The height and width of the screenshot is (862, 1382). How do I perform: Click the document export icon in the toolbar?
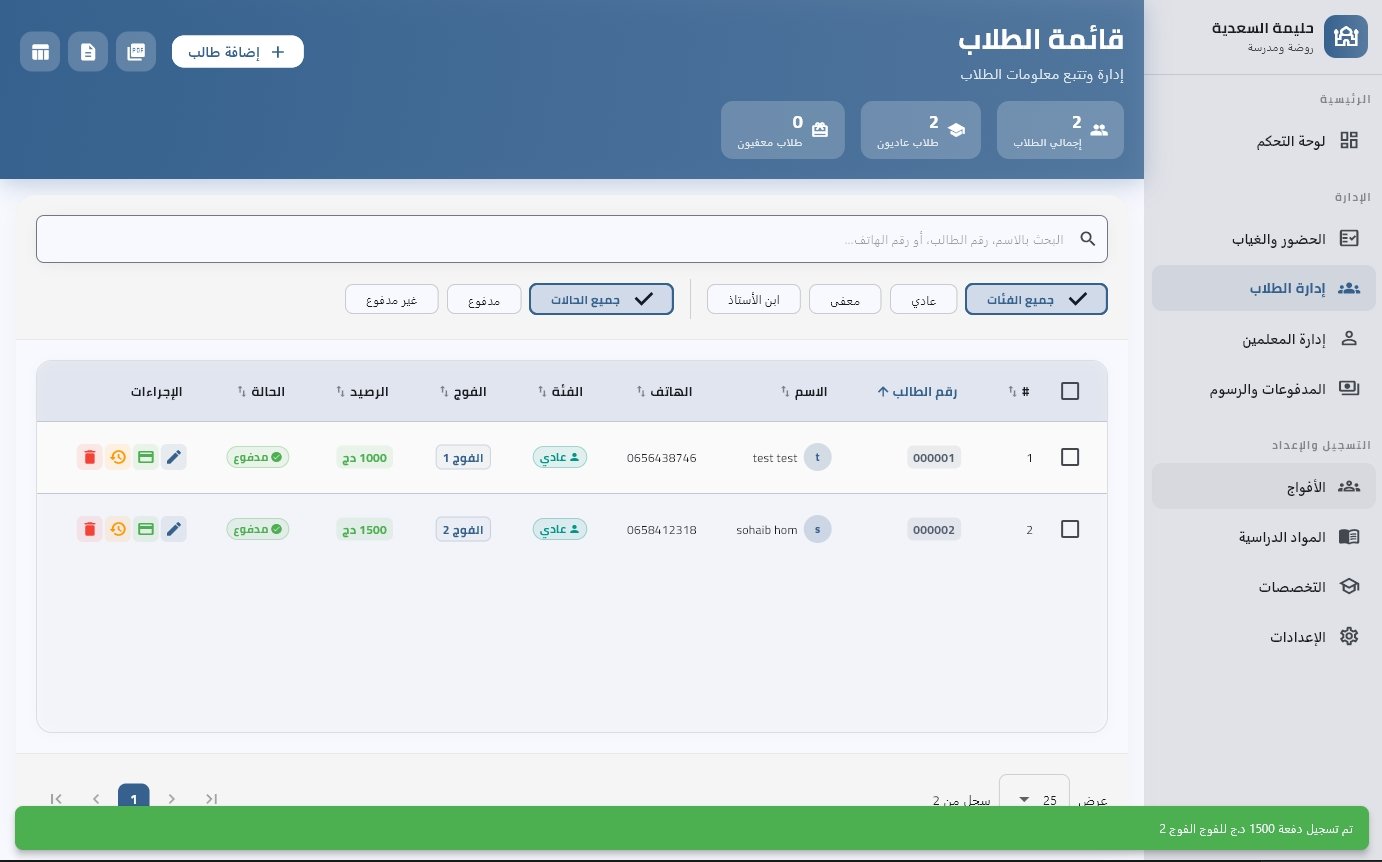(x=88, y=51)
